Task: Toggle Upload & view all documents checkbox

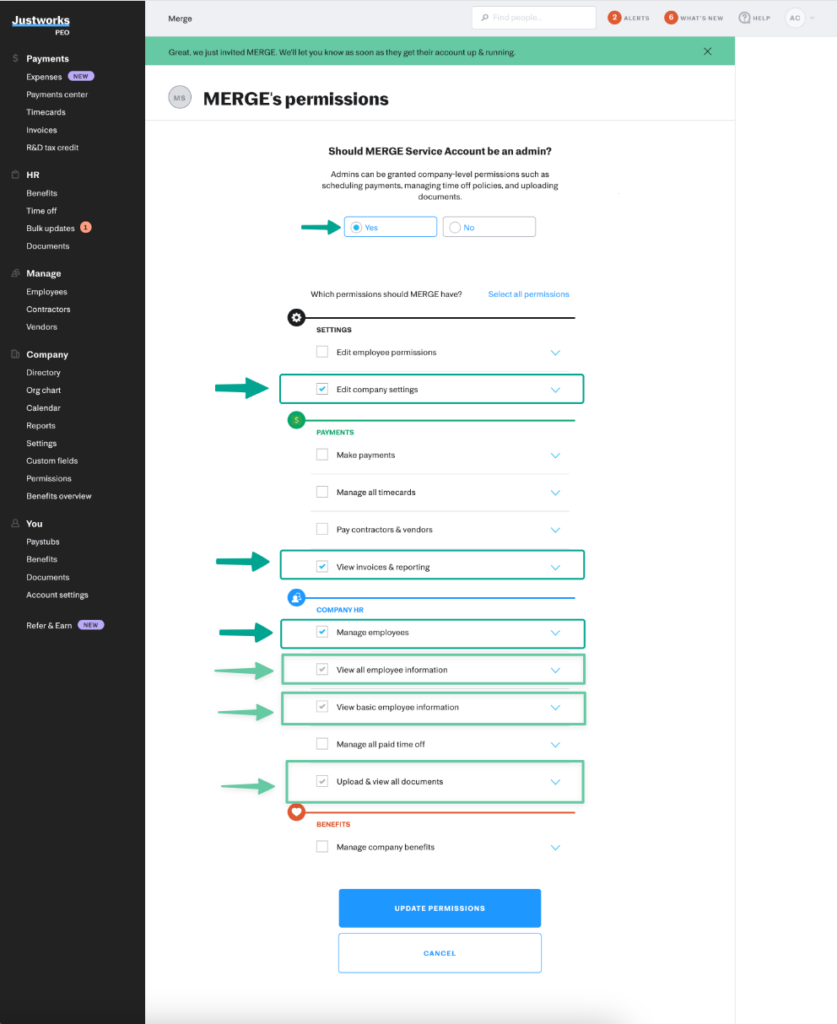Action: 322,781
